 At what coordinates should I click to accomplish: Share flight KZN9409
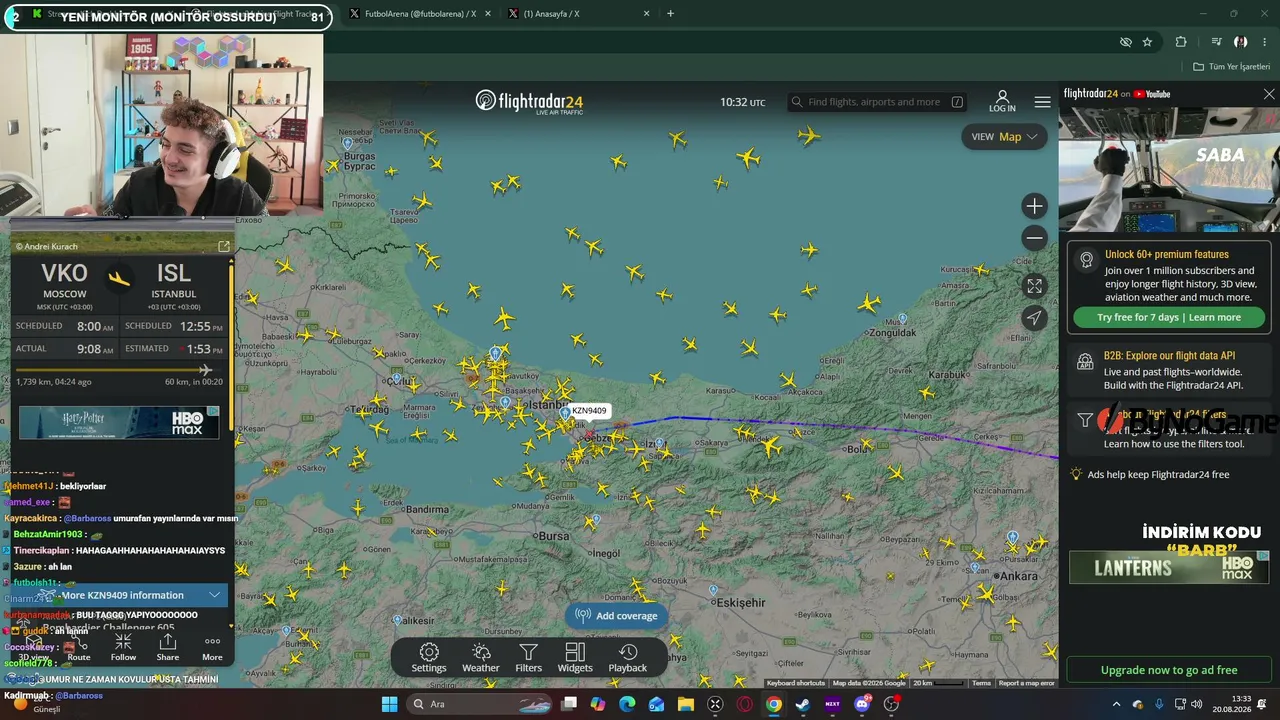tap(168, 647)
